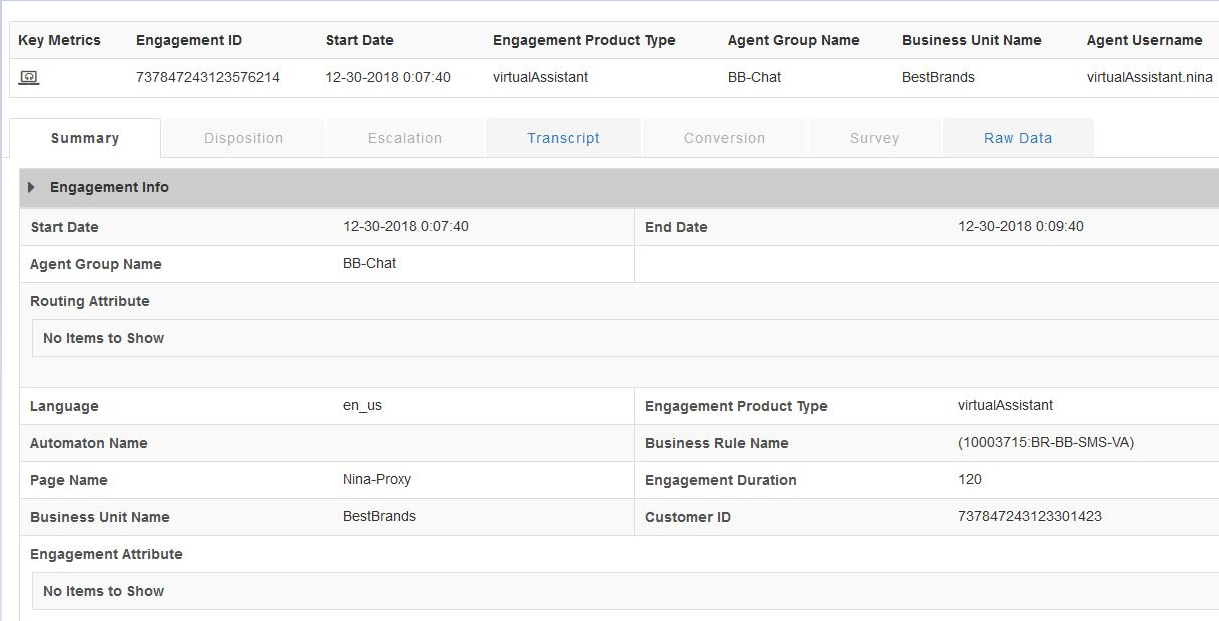Collapse the Engagement Info section triangle
This screenshot has height=621, width=1219.
click(31, 188)
